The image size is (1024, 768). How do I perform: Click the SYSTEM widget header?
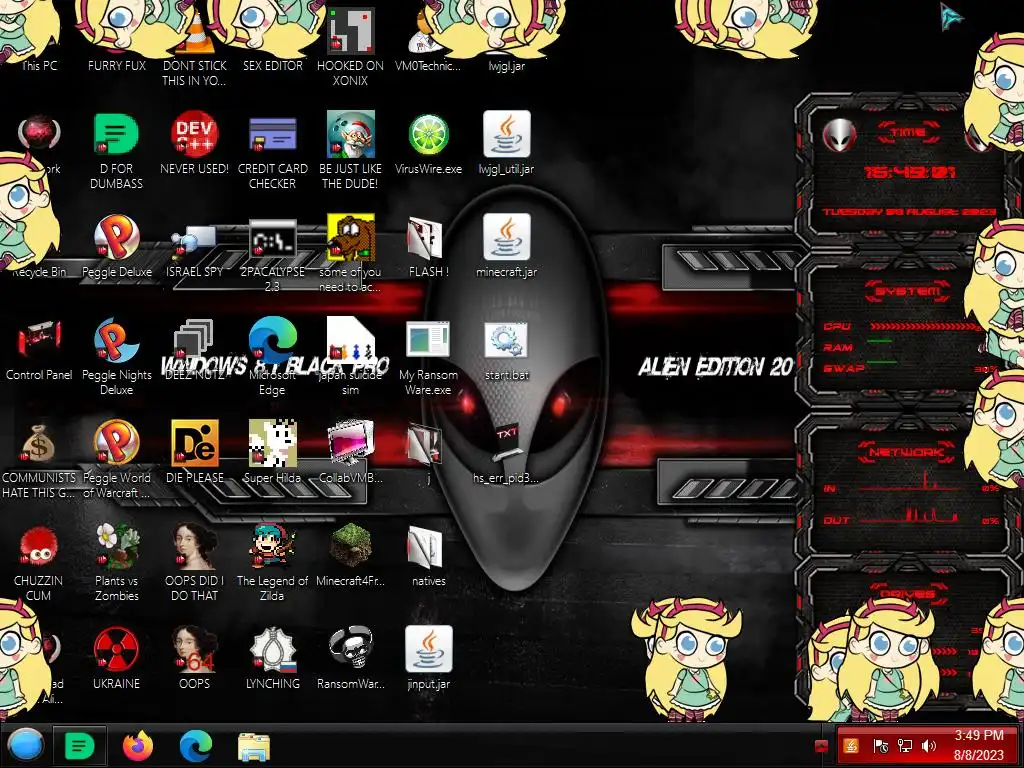(908, 291)
